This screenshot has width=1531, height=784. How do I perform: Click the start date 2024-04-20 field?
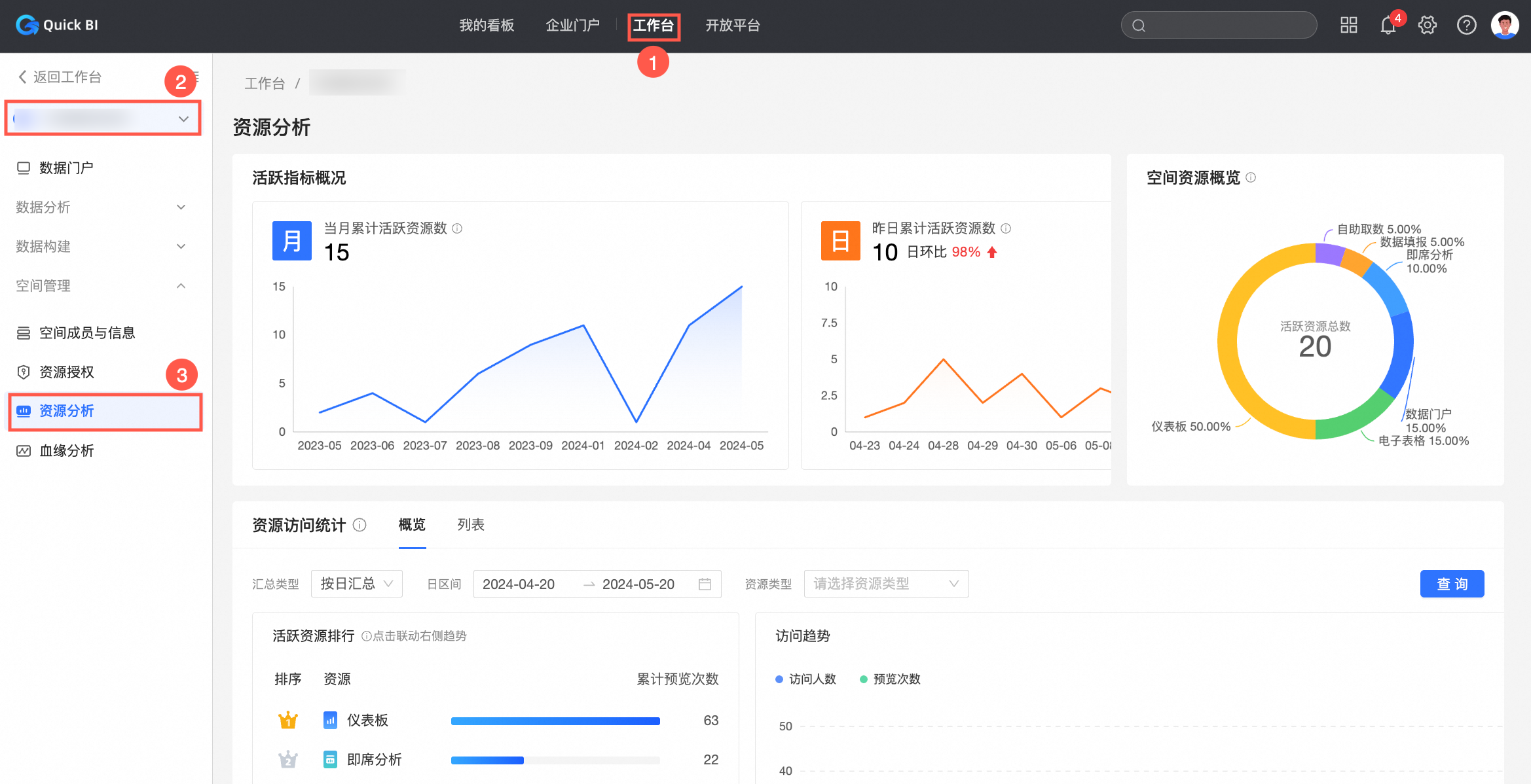click(x=519, y=584)
